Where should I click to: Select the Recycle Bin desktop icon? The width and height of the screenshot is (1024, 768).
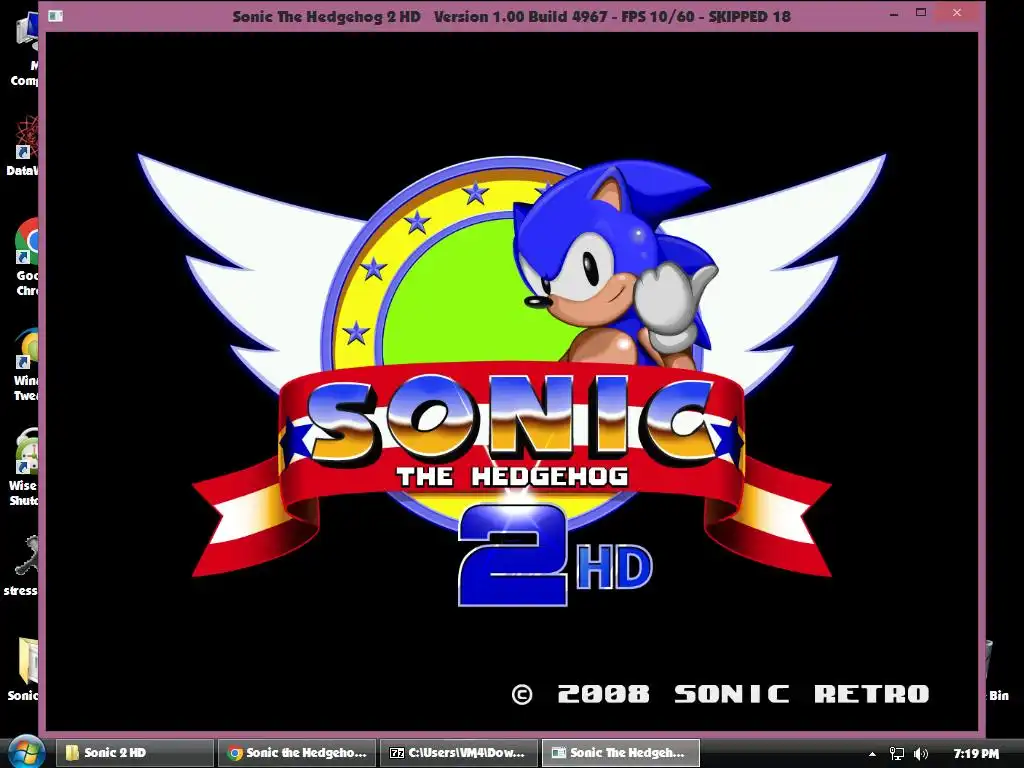pyautogui.click(x=997, y=673)
